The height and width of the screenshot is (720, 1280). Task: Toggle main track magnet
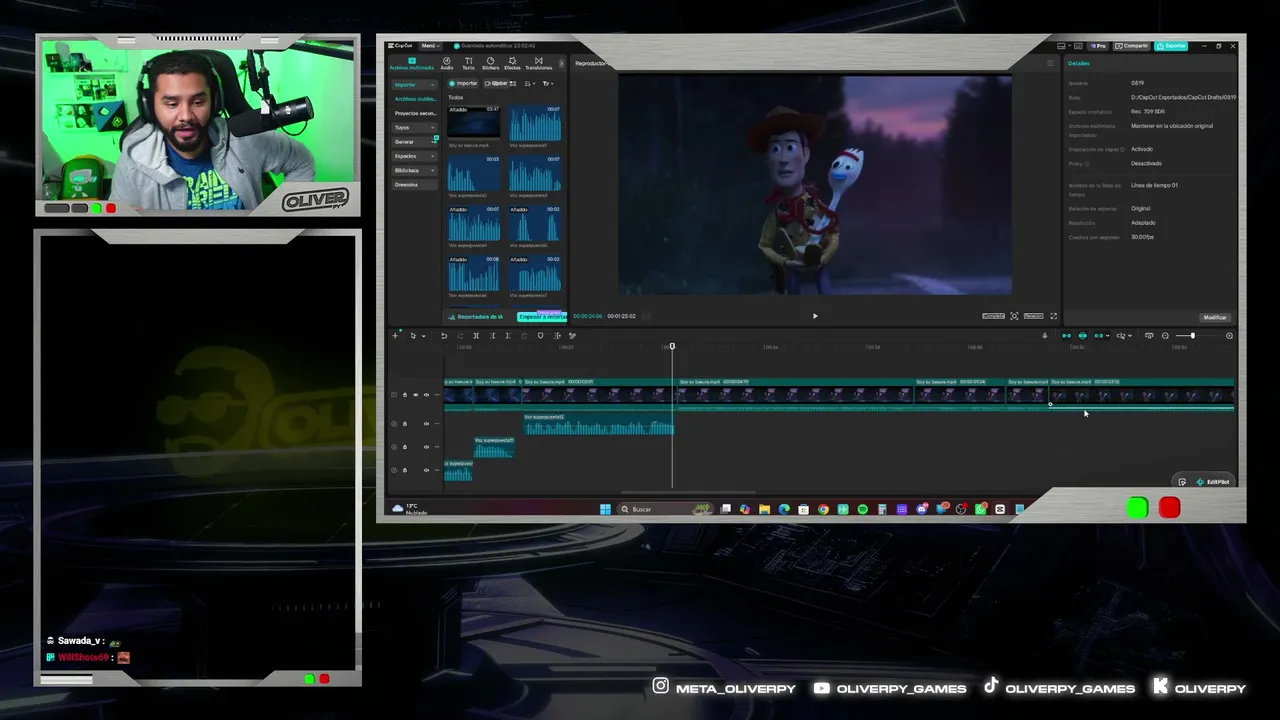pyautogui.click(x=1066, y=336)
